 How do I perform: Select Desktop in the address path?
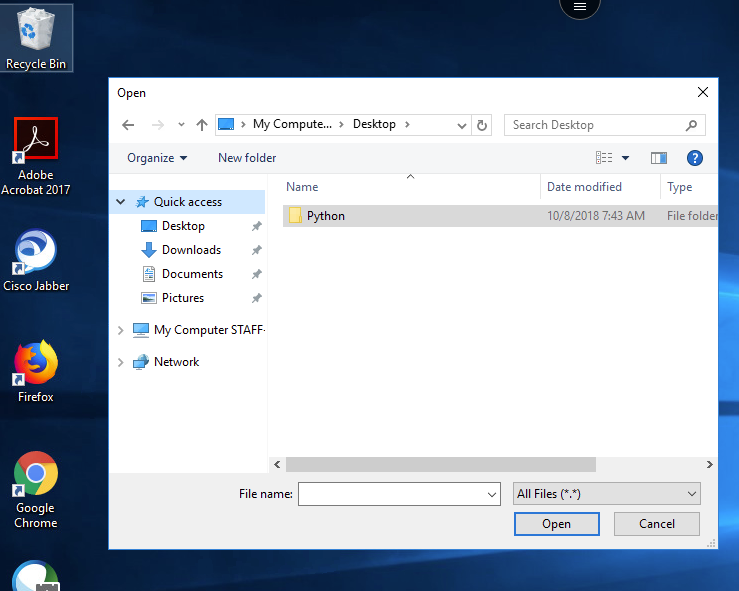click(374, 124)
